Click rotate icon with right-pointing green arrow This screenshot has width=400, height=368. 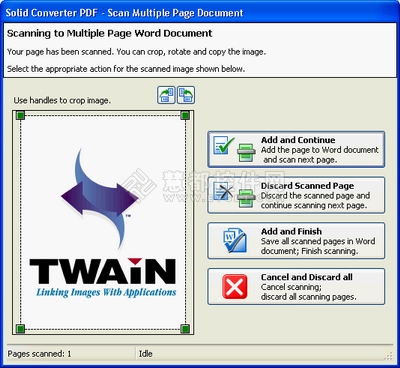166,95
